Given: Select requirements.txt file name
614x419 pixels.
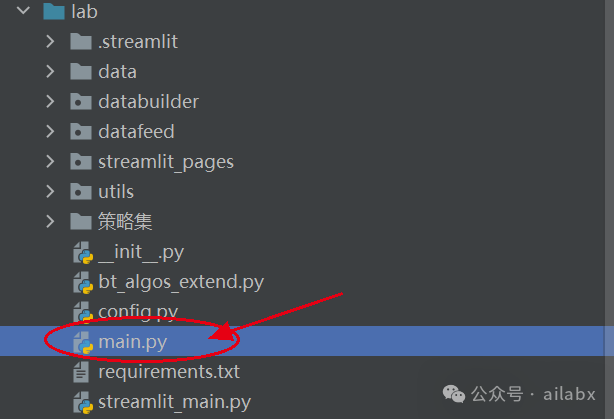Looking at the screenshot, I should pos(169,372).
